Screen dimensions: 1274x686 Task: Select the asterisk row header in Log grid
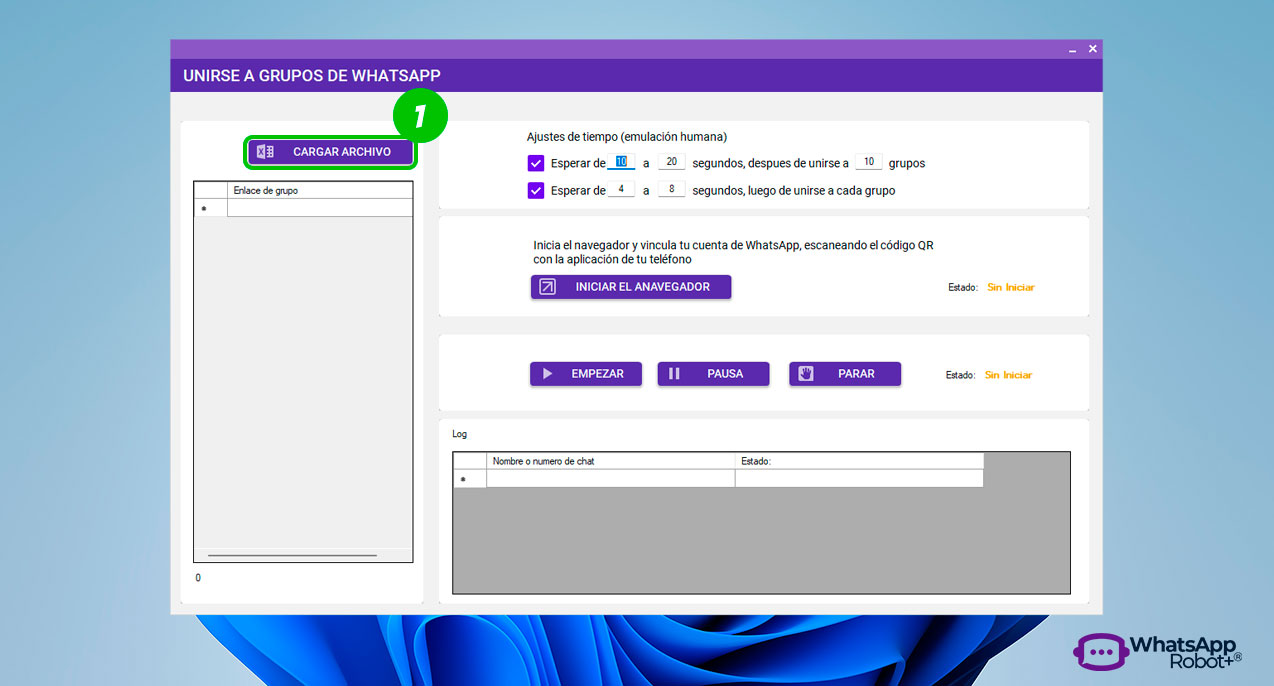470,479
